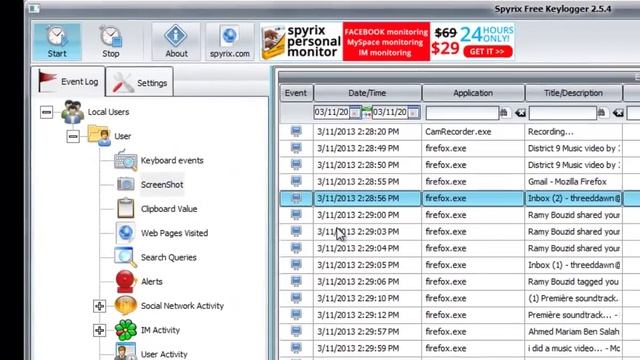Image resolution: width=640 pixels, height=360 pixels.
Task: Click event icon of 2:29:57 PM row
Action: (296, 331)
